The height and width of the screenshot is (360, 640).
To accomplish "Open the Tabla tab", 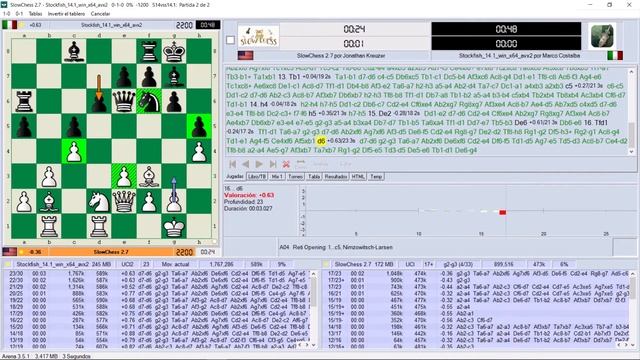I will [x=314, y=177].
